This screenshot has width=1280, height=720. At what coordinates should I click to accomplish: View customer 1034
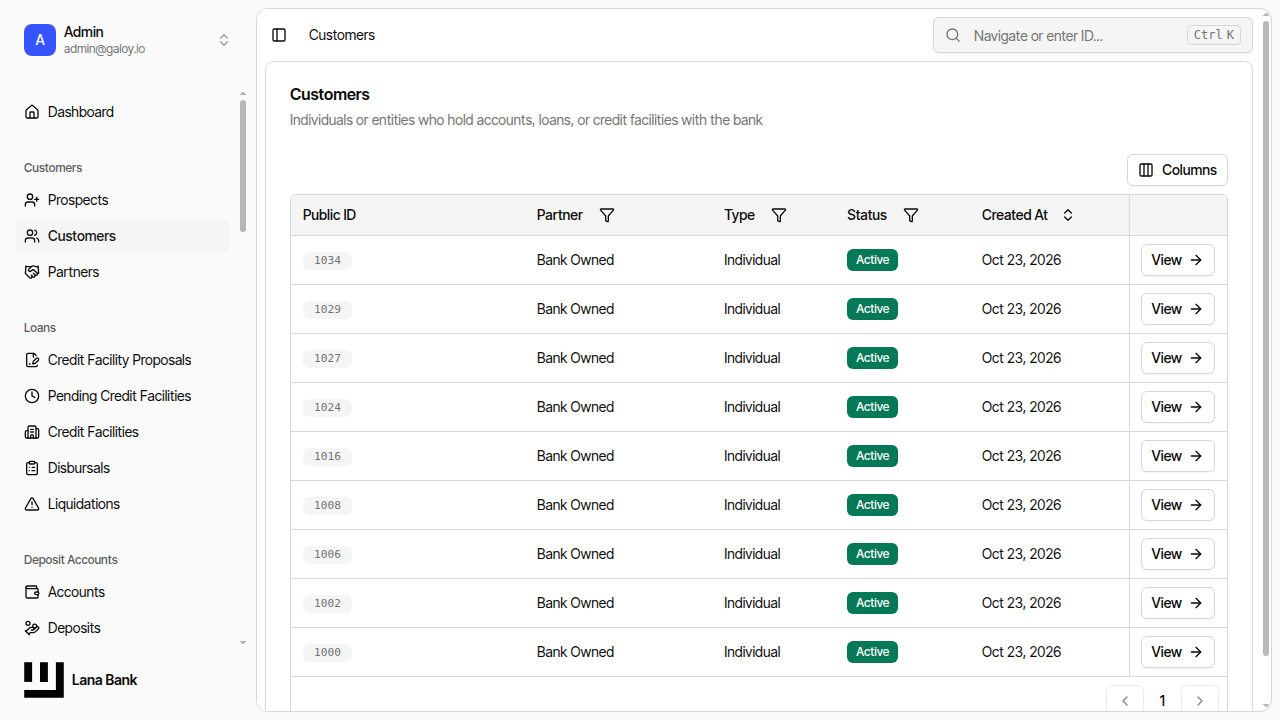pos(1177,260)
